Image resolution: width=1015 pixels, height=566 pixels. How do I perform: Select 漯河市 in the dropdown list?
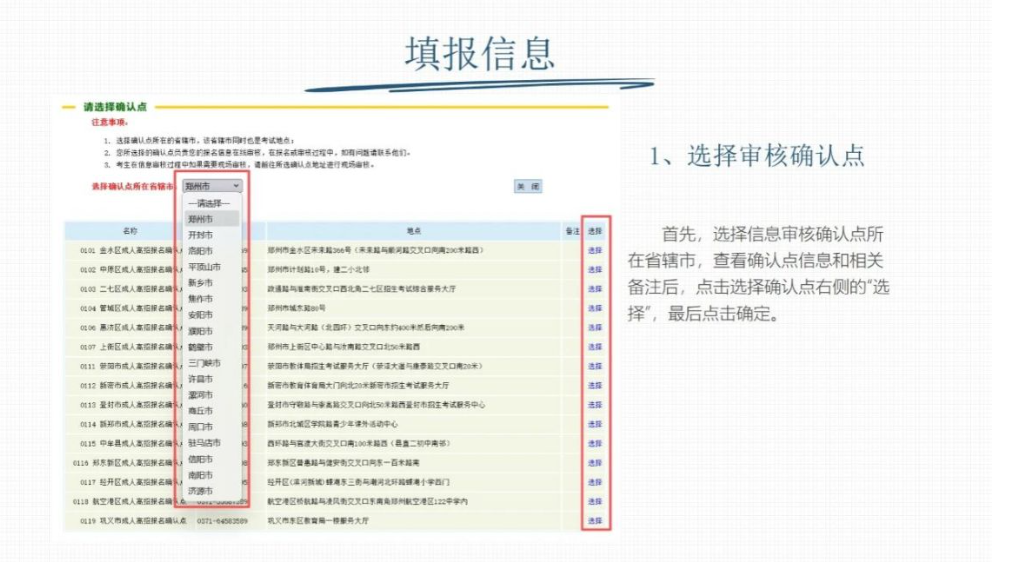coord(200,395)
